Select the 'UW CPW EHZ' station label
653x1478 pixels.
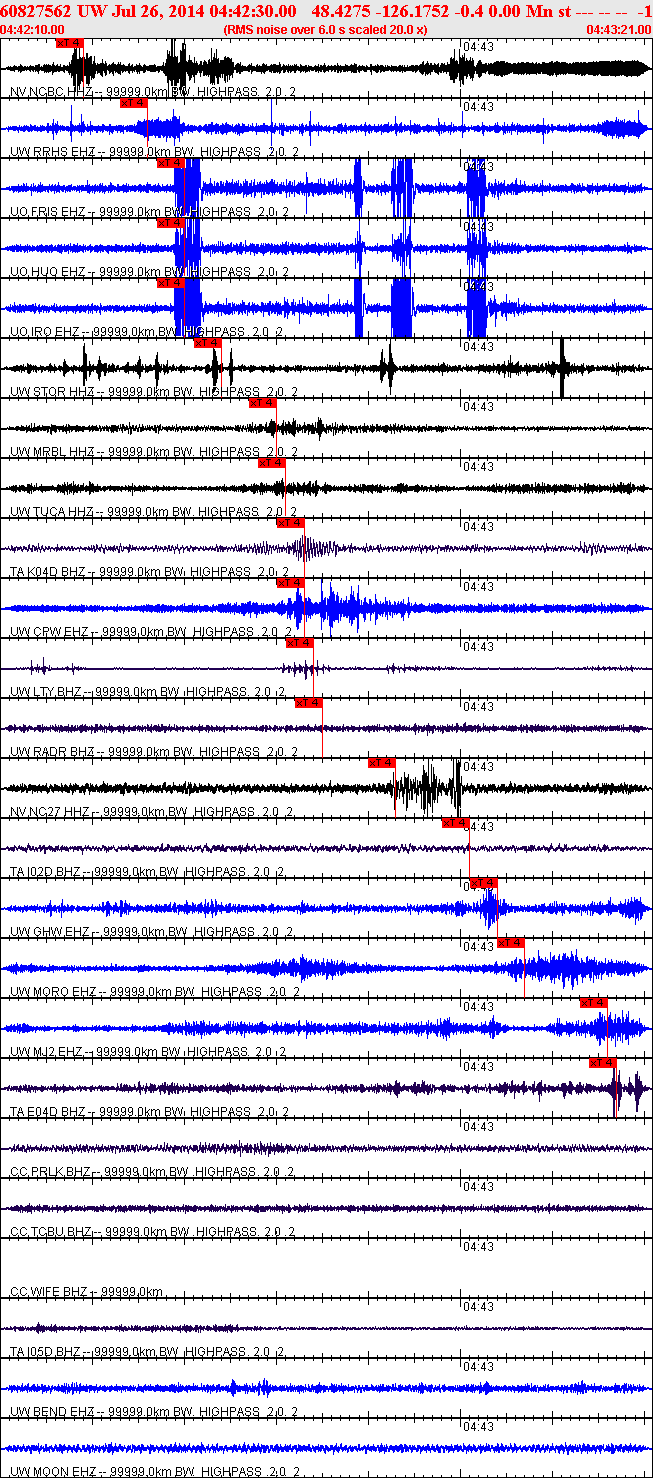tap(49, 632)
